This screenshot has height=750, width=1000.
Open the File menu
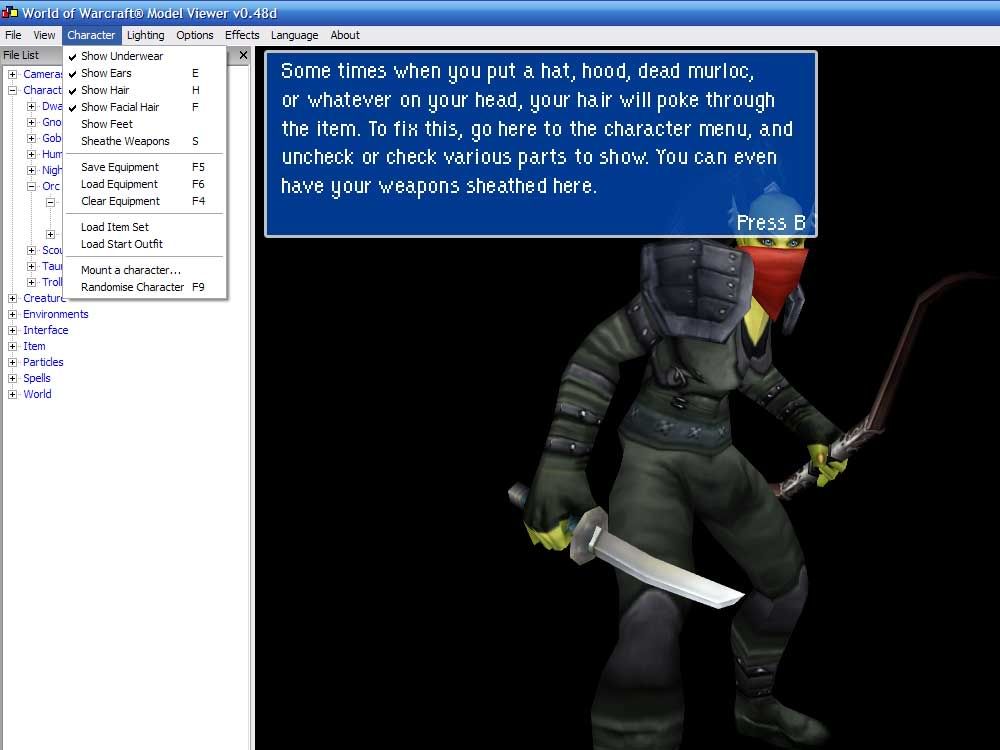[x=13, y=35]
